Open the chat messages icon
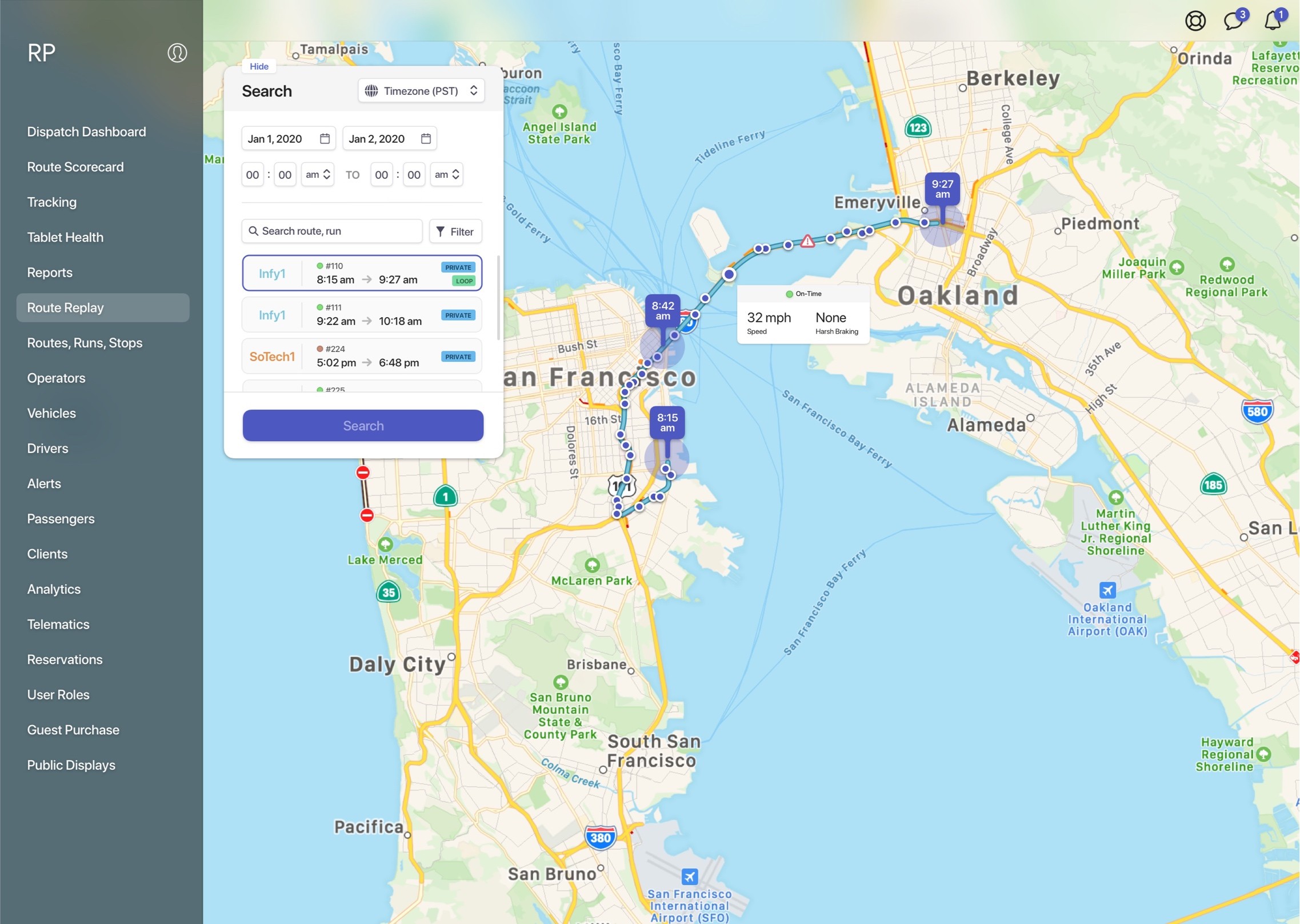Screen dimensions: 1300x924 click(1233, 21)
